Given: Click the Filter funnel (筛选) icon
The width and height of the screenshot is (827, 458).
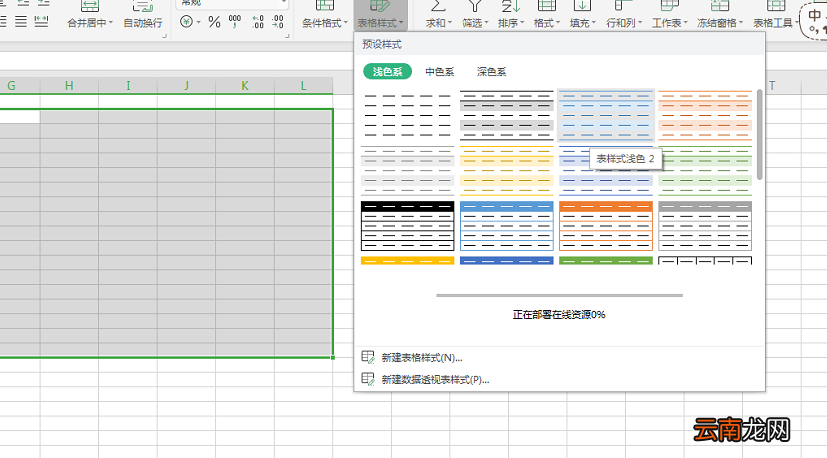Looking at the screenshot, I should [475, 6].
